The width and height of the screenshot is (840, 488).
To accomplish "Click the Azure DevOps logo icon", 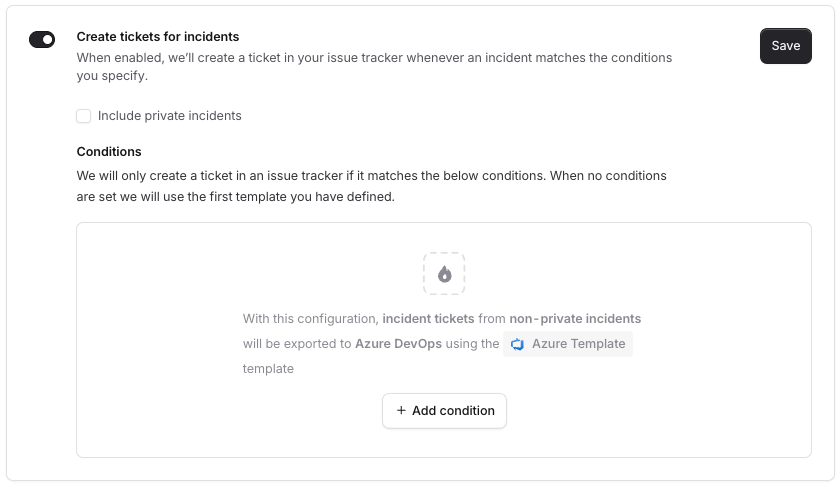I will [x=518, y=344].
